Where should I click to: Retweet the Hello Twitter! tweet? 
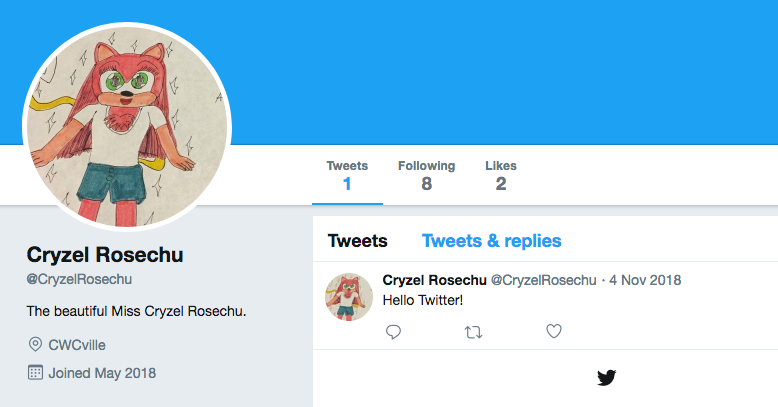tap(473, 332)
